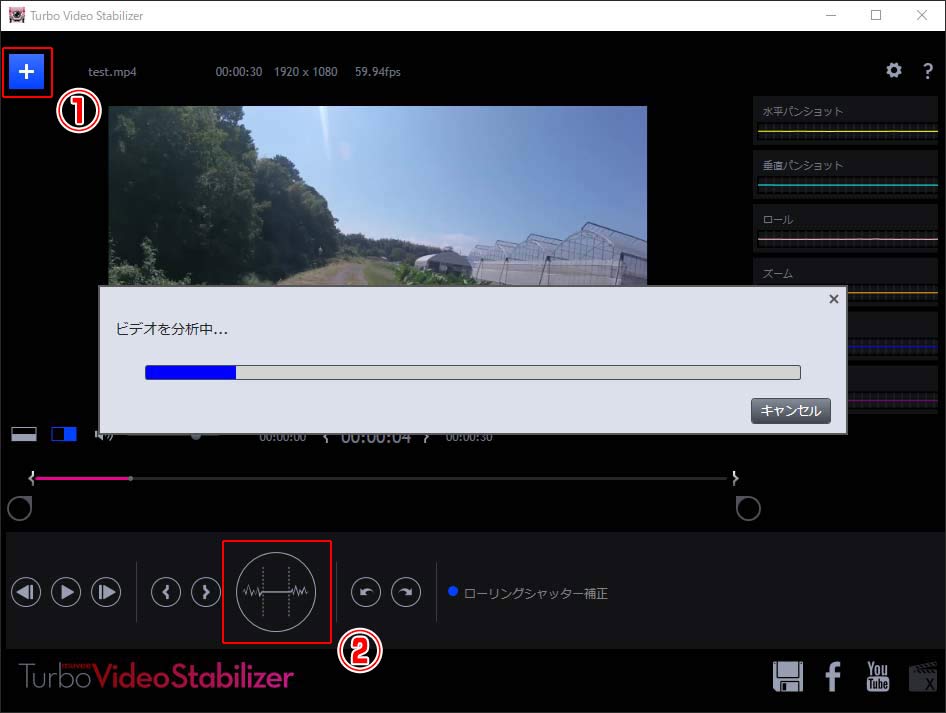Share the video to Facebook

click(x=833, y=676)
